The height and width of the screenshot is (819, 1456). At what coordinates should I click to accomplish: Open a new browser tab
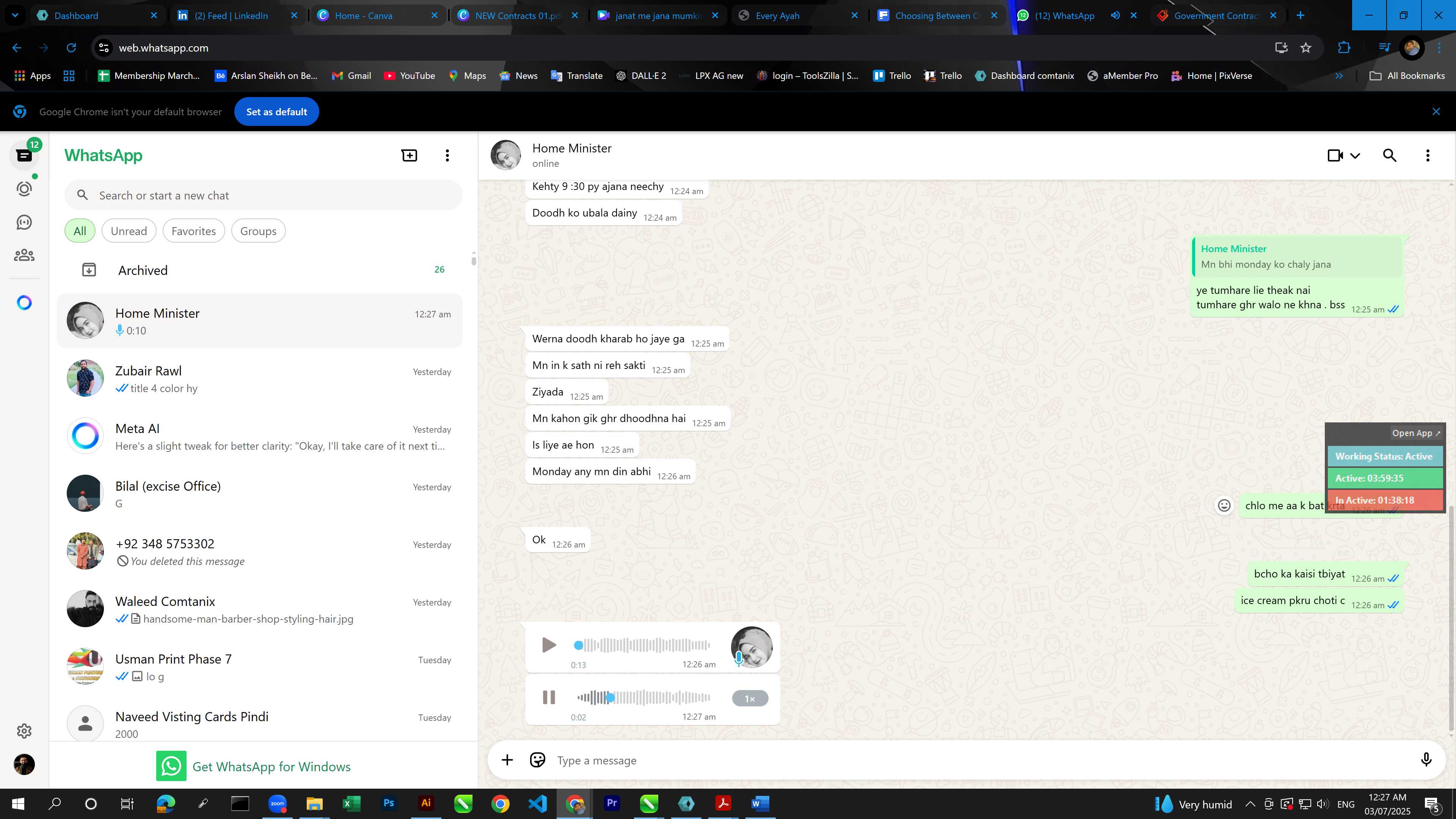coord(1301,15)
